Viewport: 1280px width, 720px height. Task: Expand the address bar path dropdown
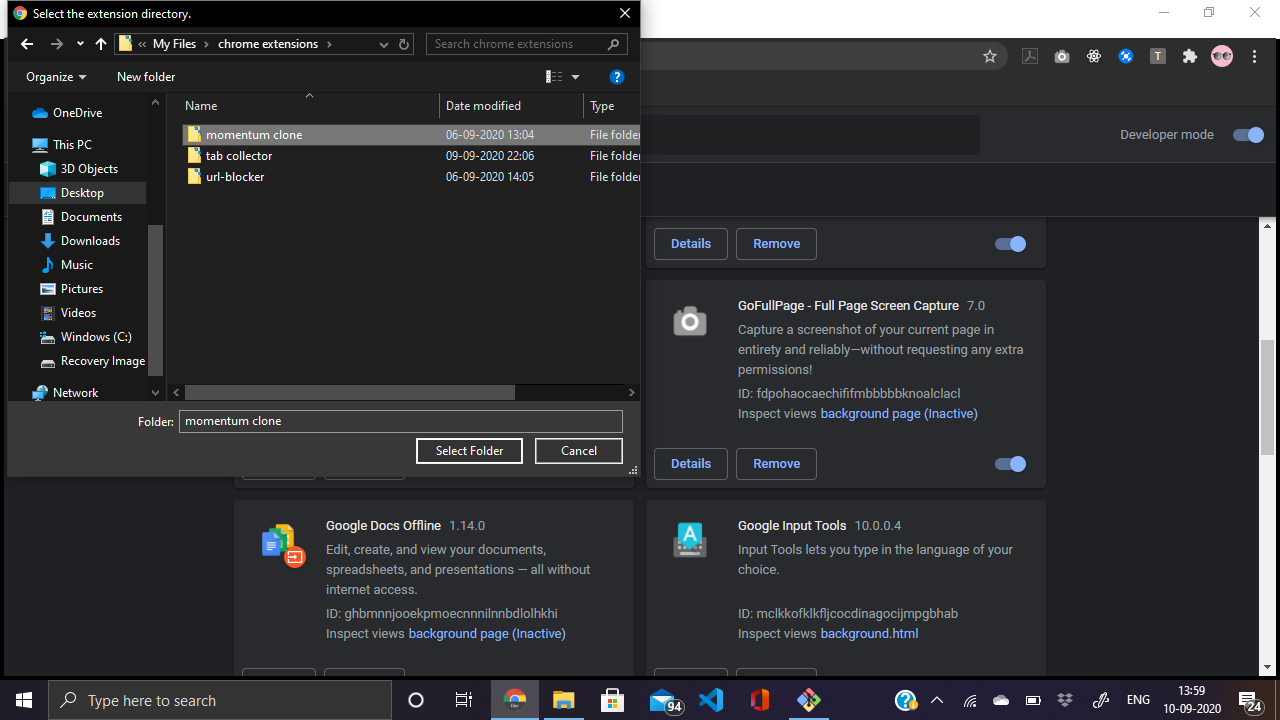[x=383, y=44]
